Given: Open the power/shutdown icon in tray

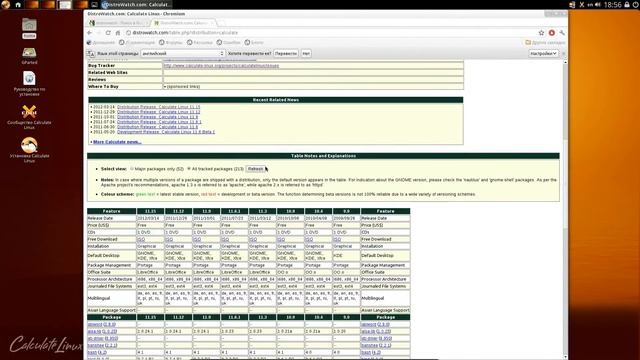Looking at the screenshot, I should 636,4.
